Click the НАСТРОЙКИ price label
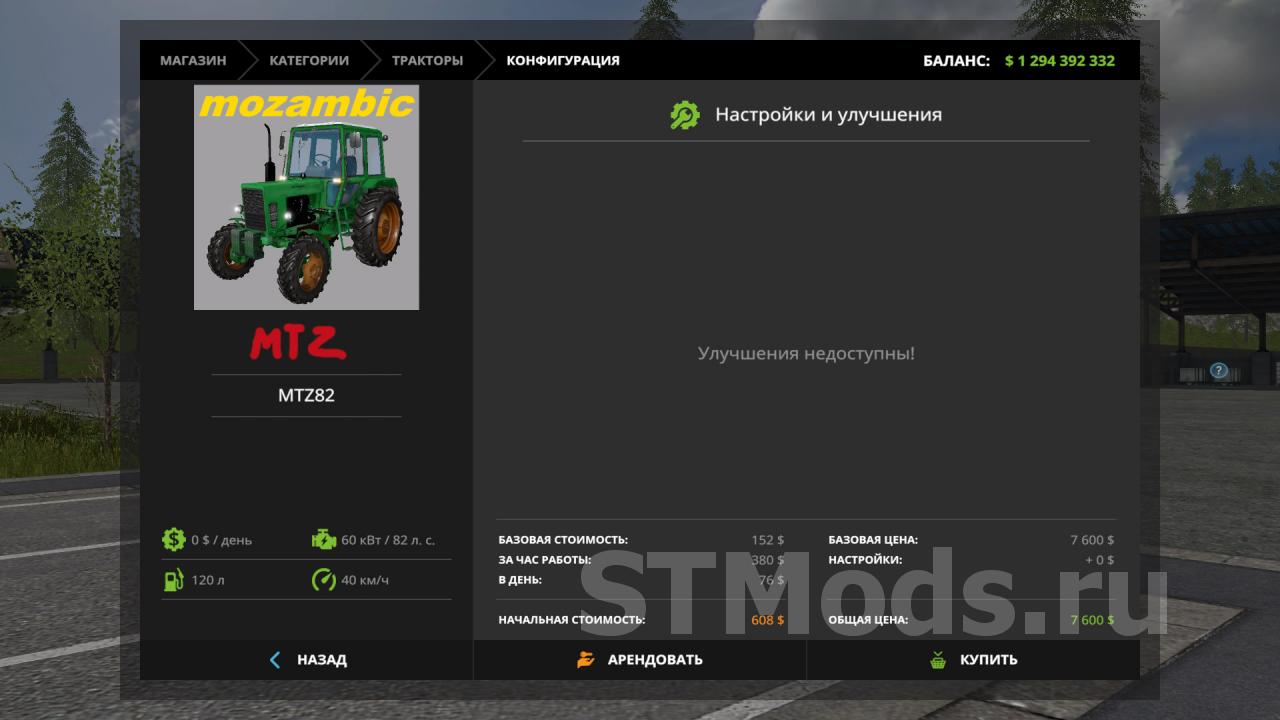 pos(865,560)
